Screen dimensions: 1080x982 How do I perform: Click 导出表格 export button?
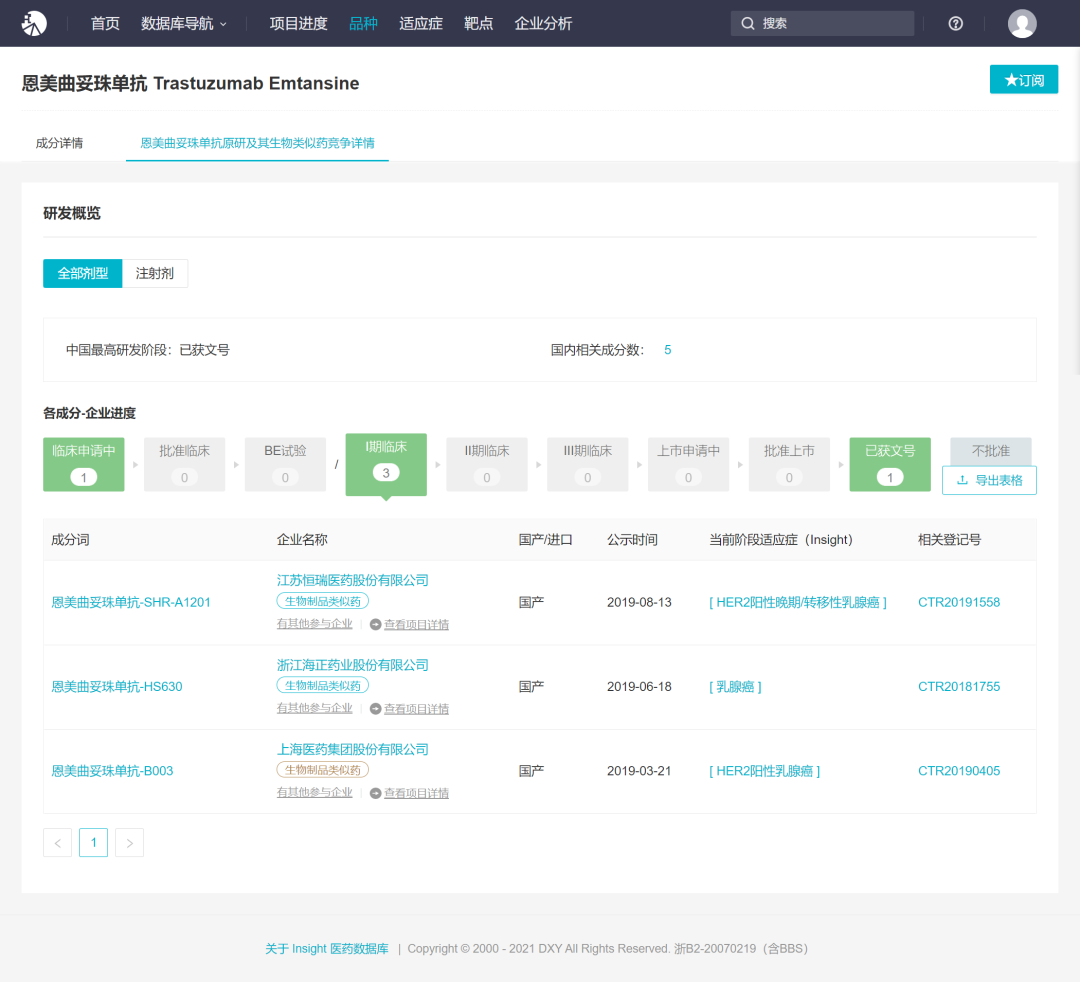(x=989, y=480)
